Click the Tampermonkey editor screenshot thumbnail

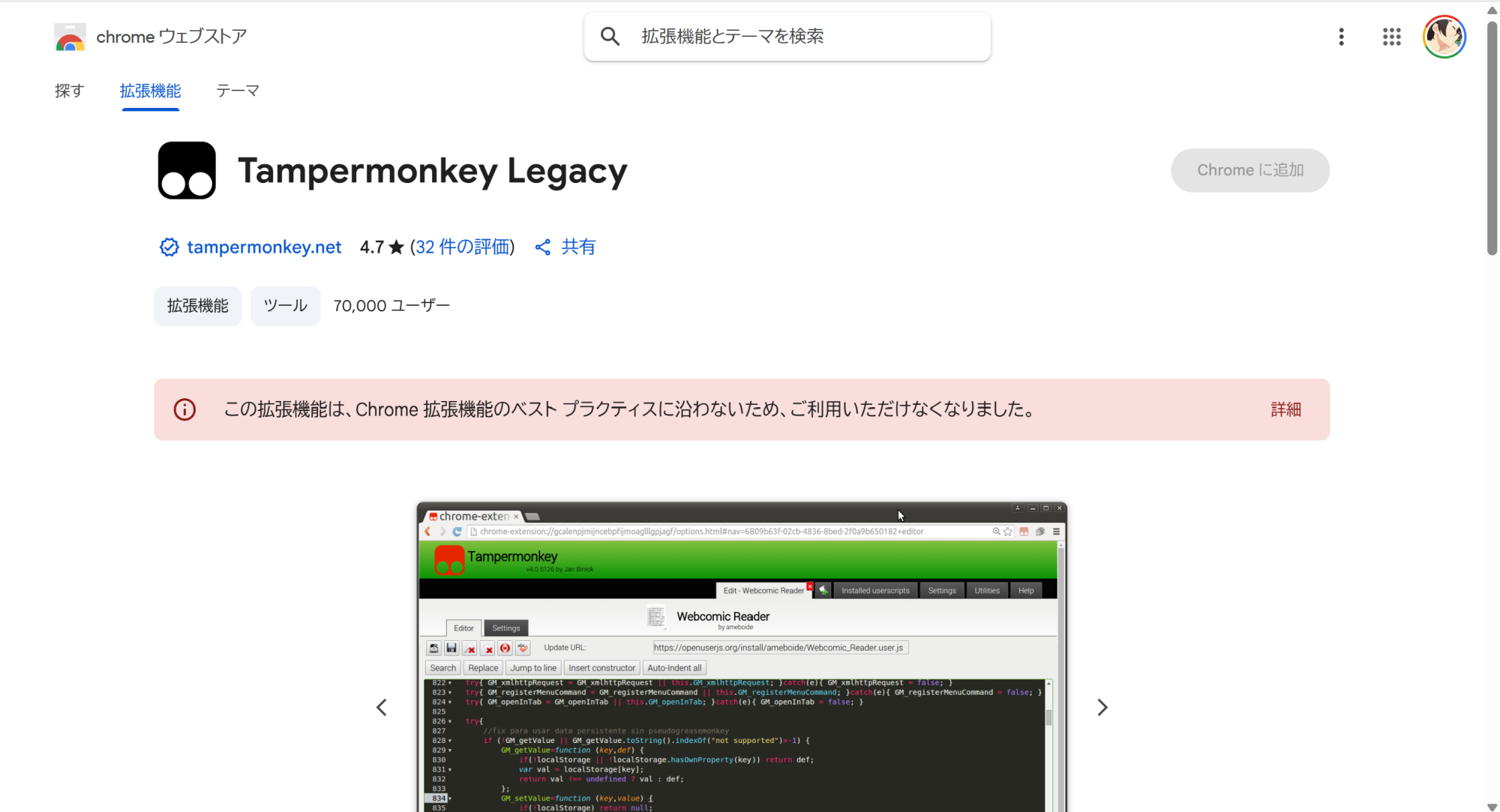pos(742,657)
